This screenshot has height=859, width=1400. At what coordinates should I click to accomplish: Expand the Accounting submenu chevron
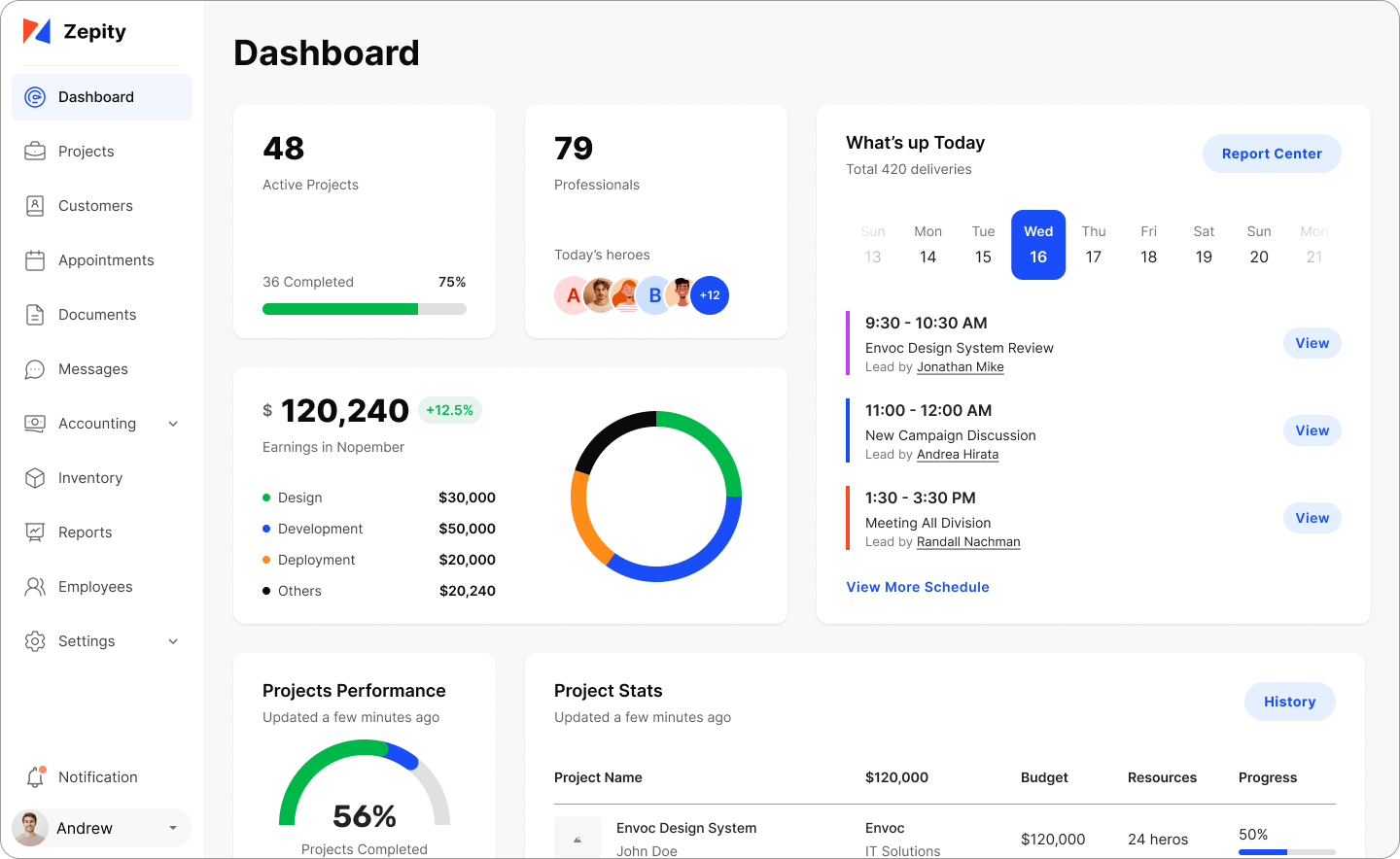click(173, 423)
